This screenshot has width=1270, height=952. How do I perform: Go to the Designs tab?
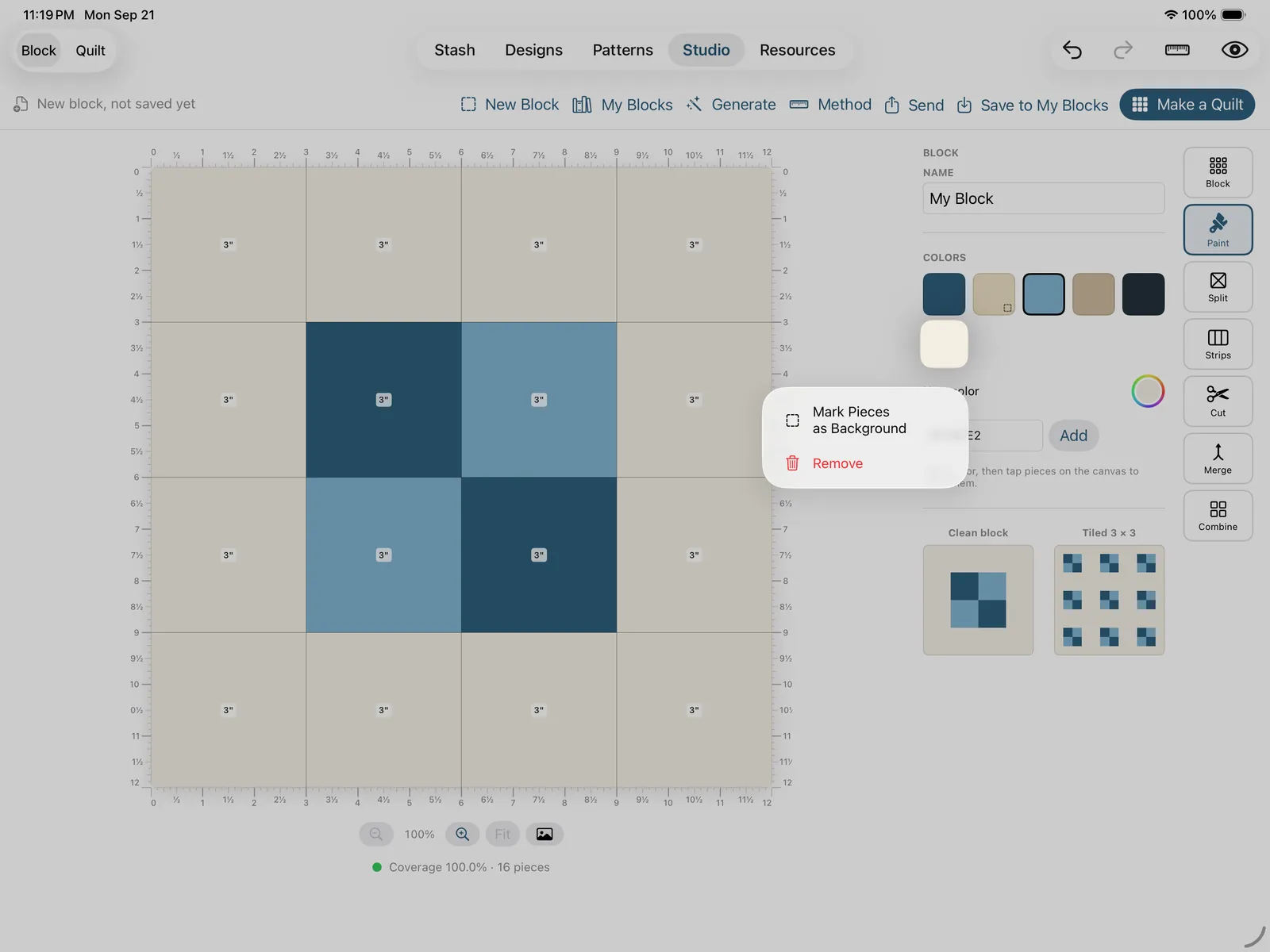pyautogui.click(x=533, y=50)
